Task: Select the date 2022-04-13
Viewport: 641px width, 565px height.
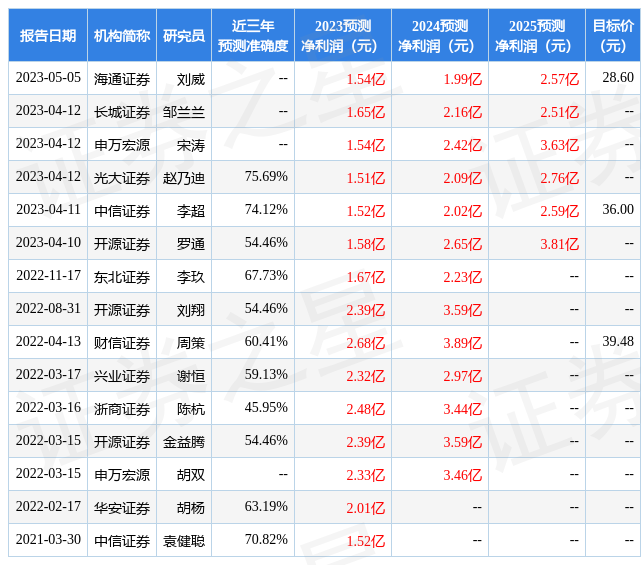Action: [48, 342]
